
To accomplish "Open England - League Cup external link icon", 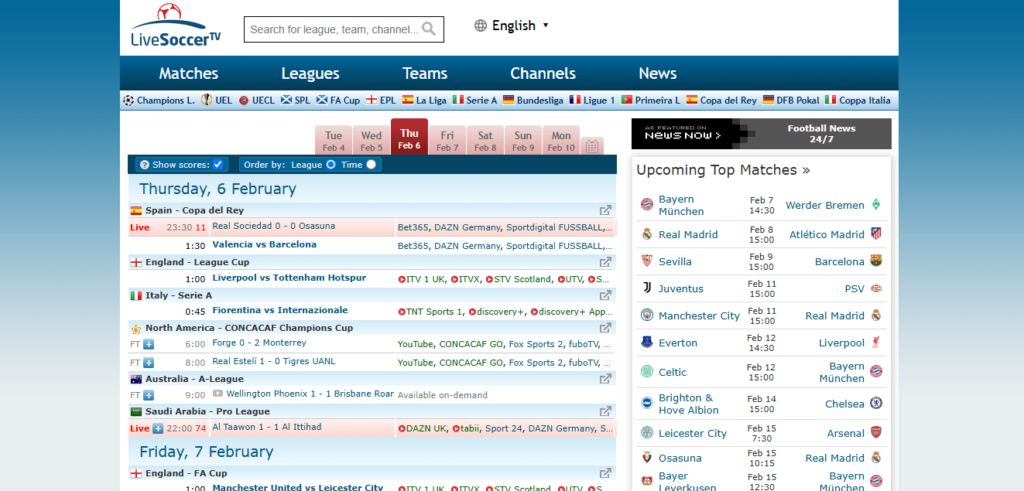I will coord(605,262).
